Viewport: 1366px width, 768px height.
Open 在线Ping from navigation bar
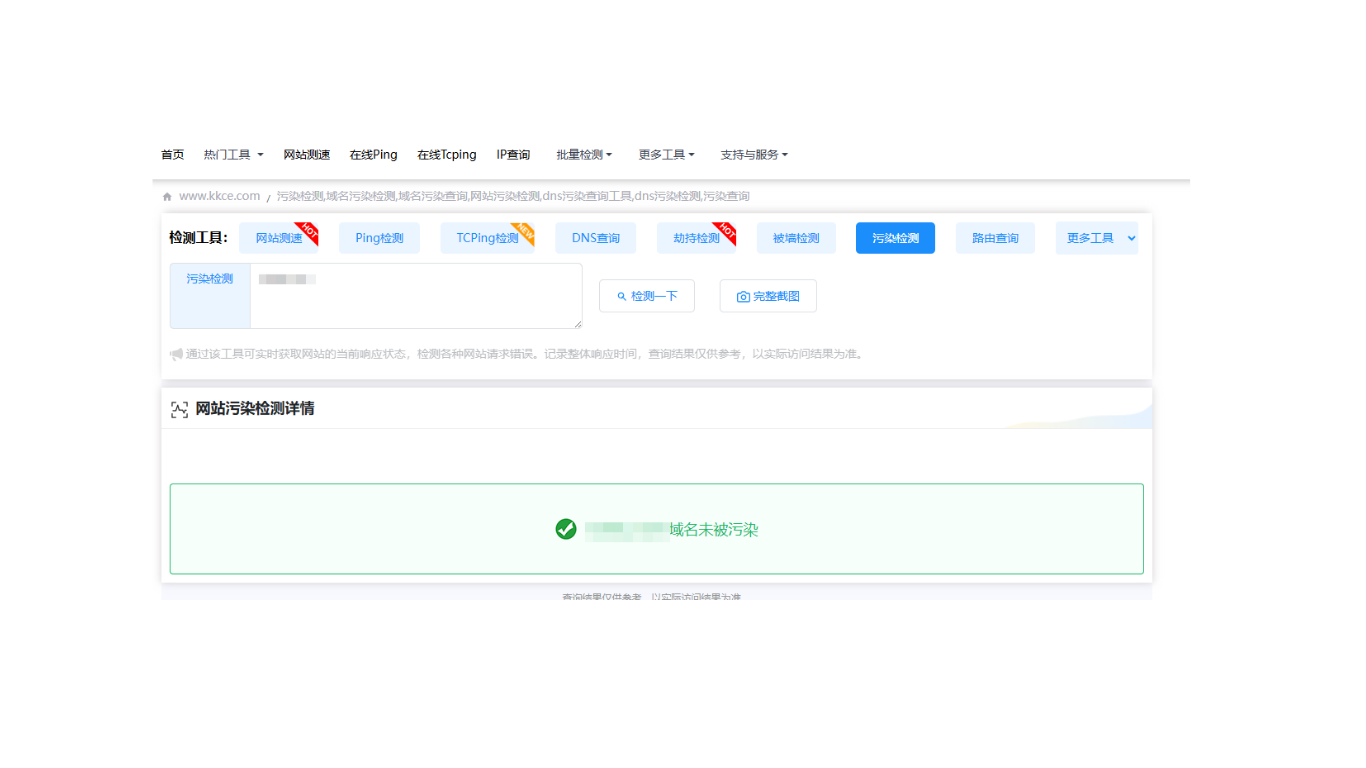coord(373,155)
